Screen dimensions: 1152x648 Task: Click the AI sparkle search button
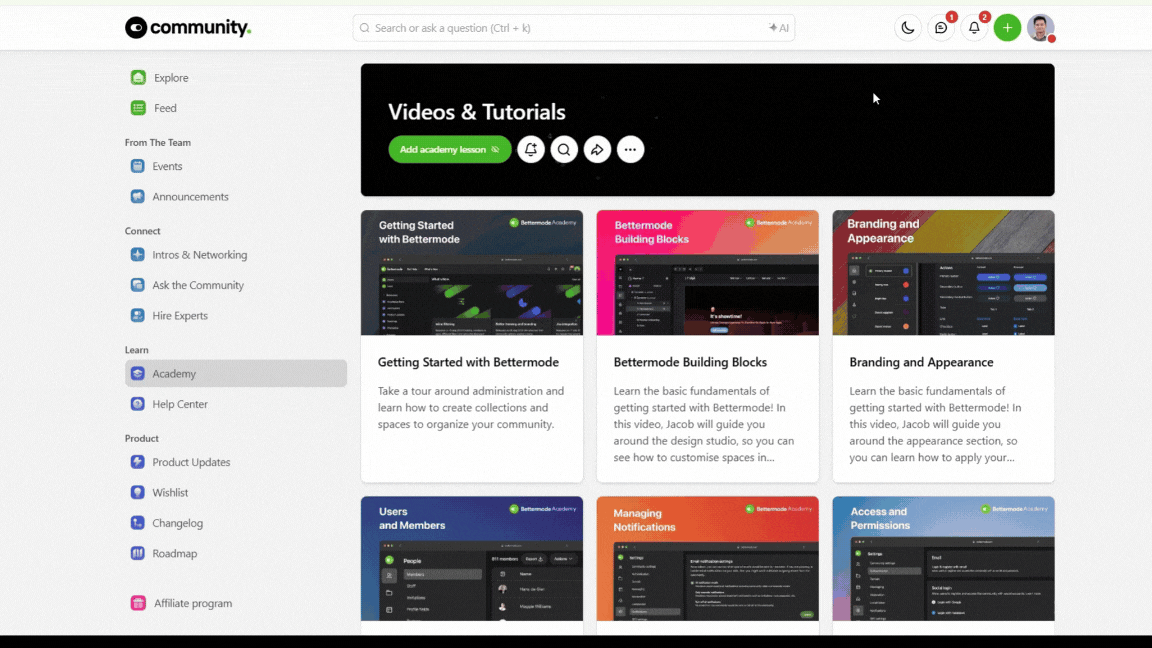point(779,28)
